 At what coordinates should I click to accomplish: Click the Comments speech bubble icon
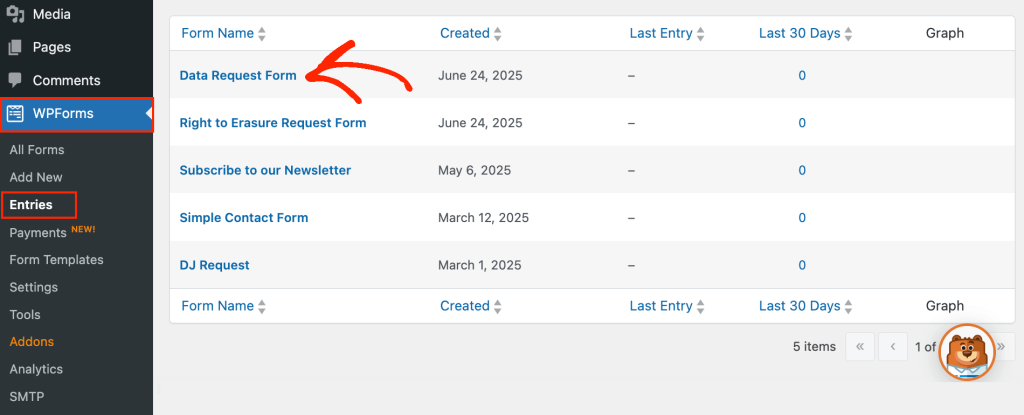pos(15,80)
